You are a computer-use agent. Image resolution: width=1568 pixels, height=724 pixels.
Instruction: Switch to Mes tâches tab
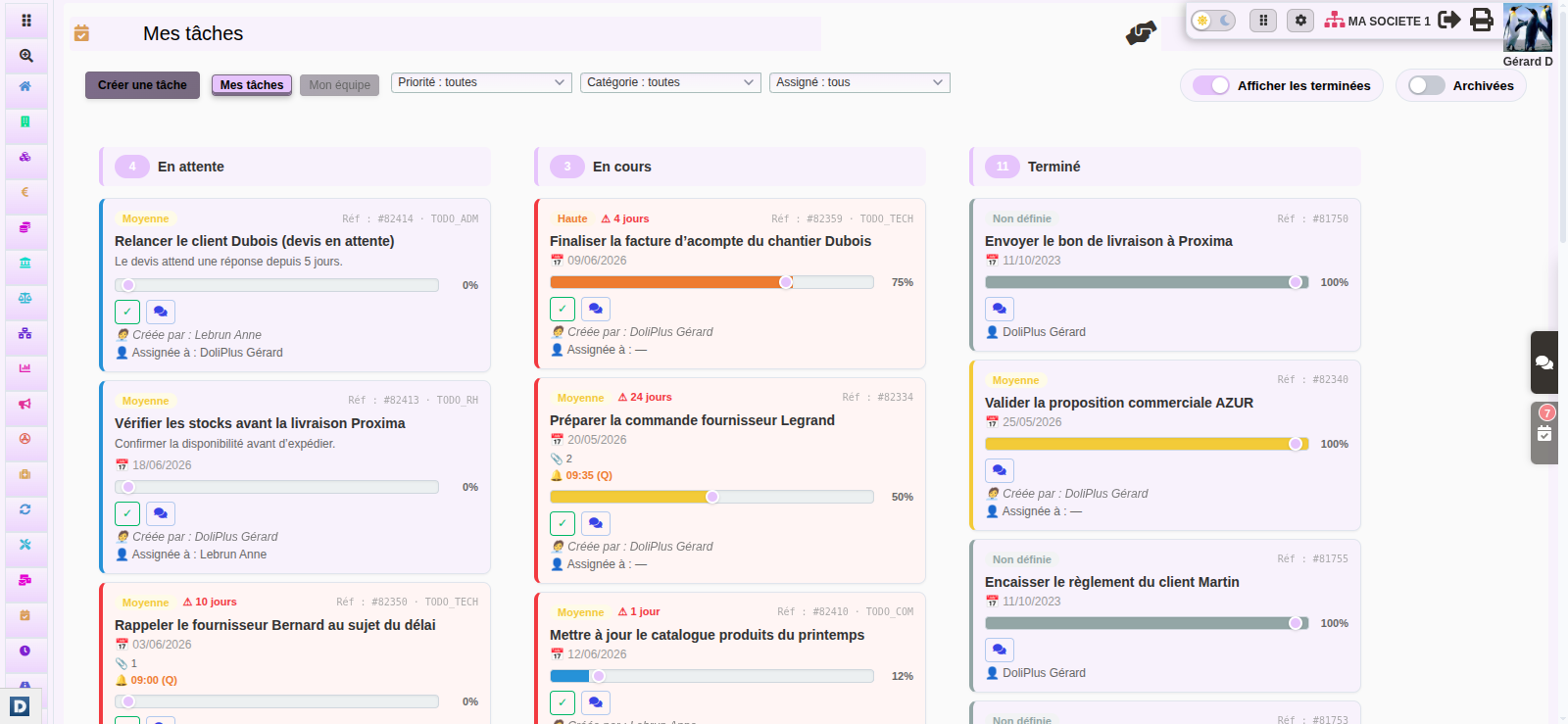click(x=252, y=85)
